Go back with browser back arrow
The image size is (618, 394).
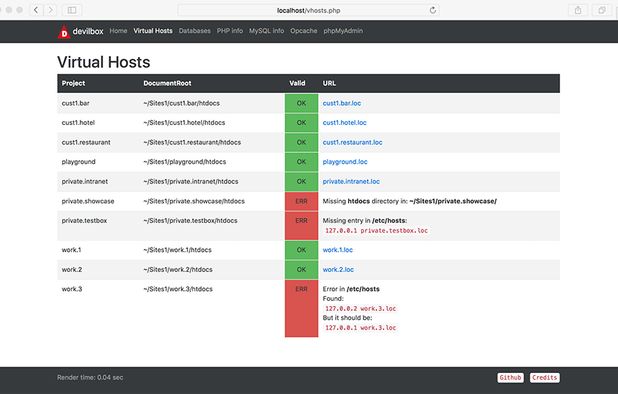pyautogui.click(x=36, y=10)
